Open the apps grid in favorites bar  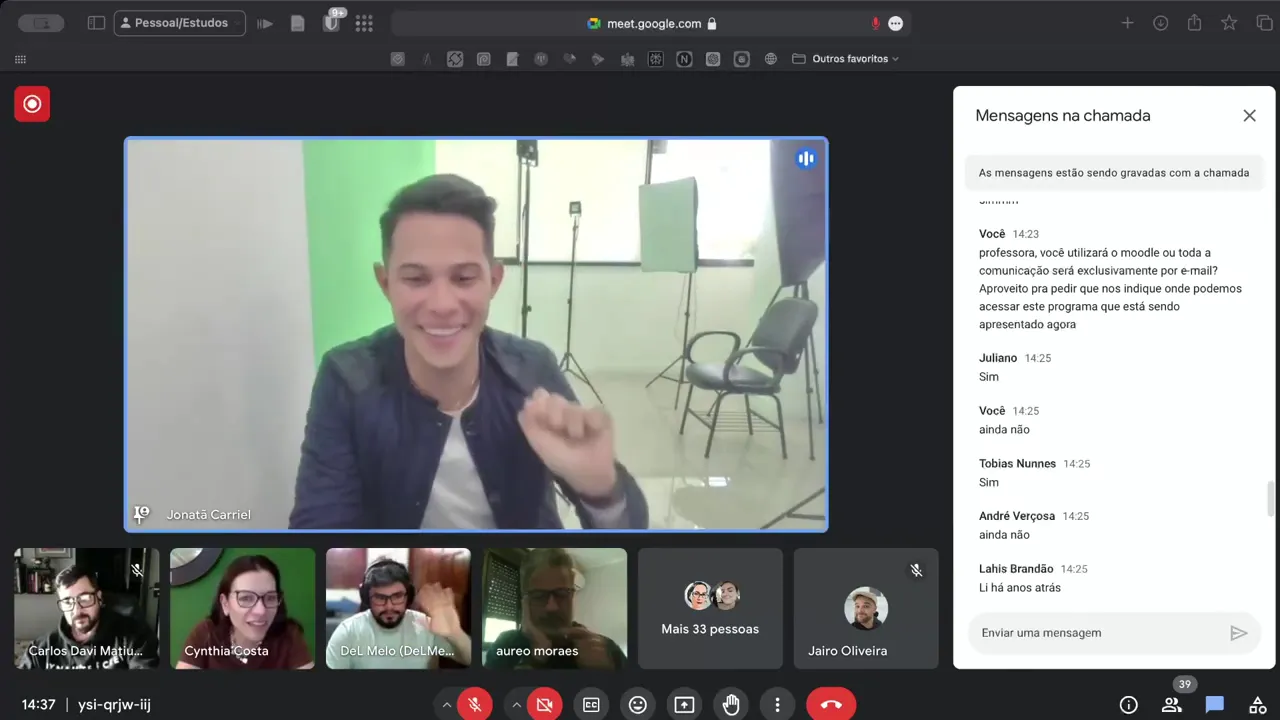click(x=20, y=59)
